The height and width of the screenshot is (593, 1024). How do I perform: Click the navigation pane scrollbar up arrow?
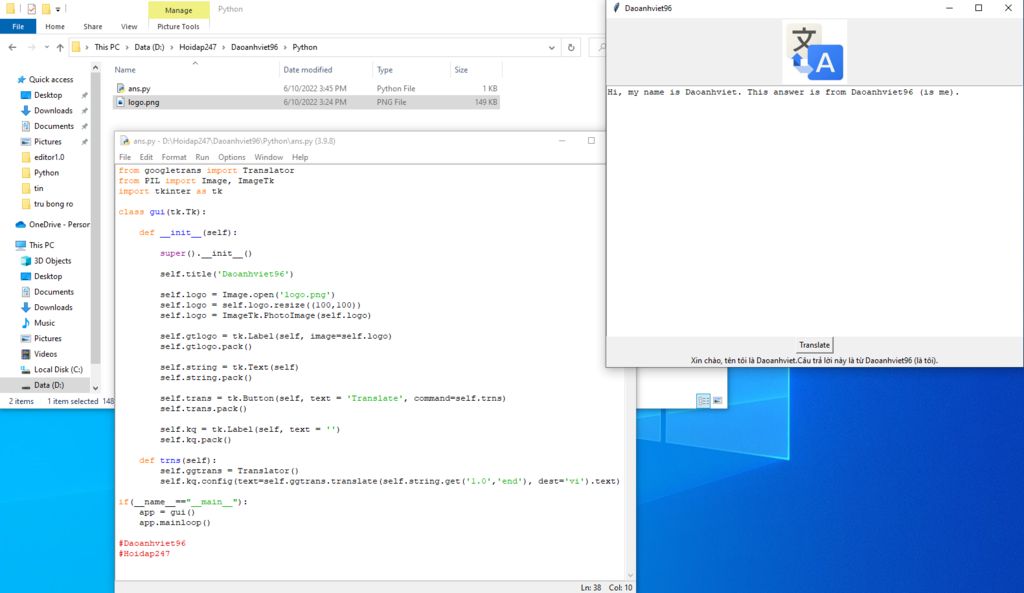95,67
